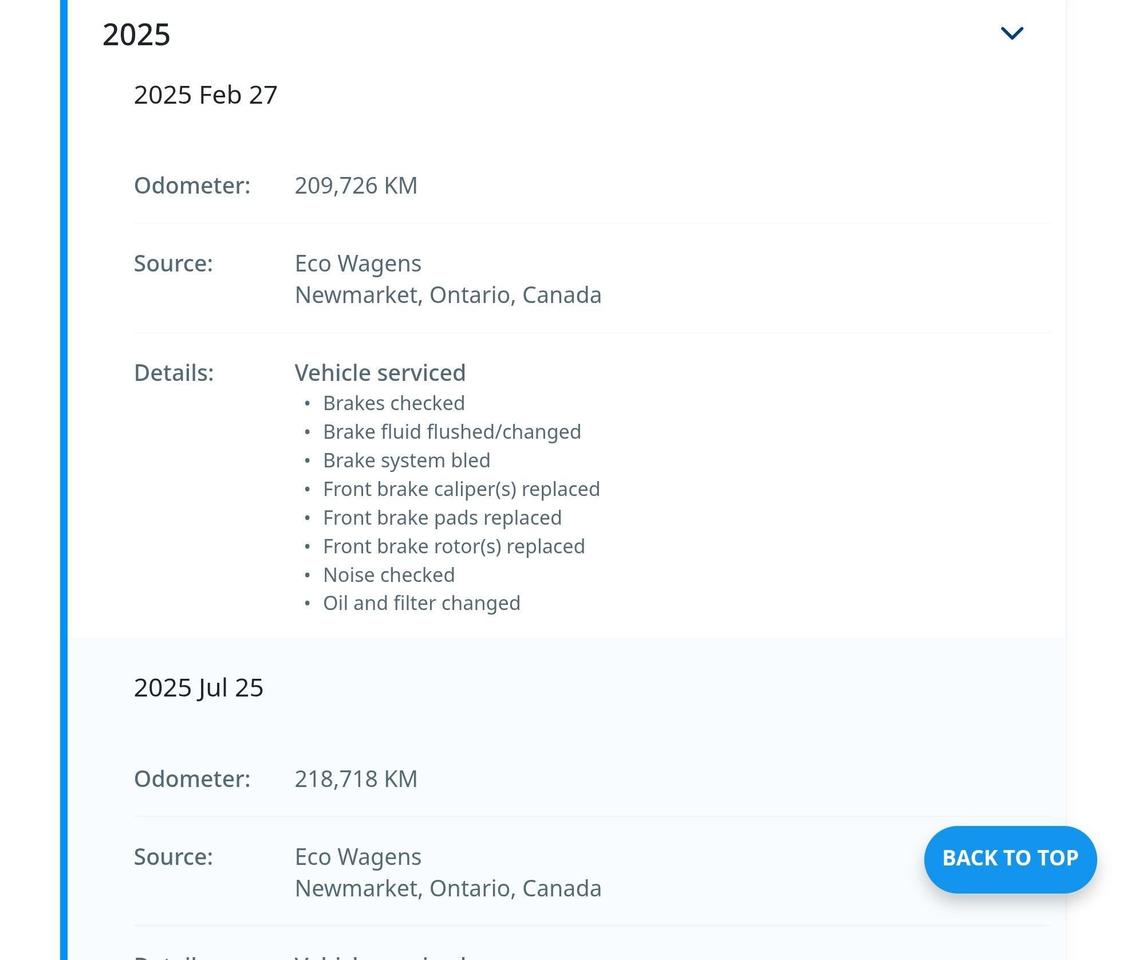This screenshot has width=1127, height=960.
Task: Click Eco Wagens in the Feb 27 record
Action: (x=358, y=264)
